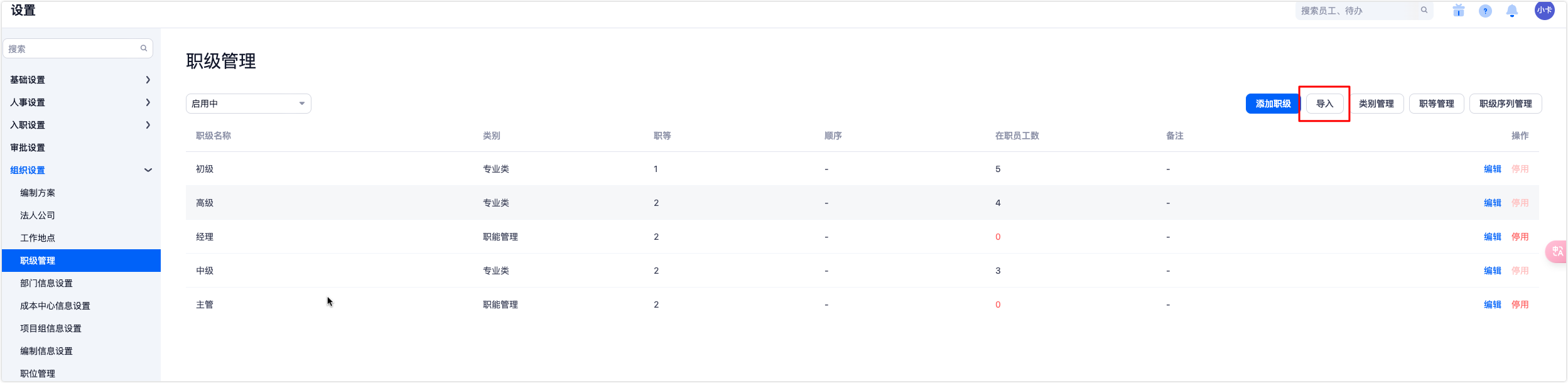Screen dimensions: 1568x383
Task: Click the sidebar search magnifier icon
Action: (x=144, y=48)
